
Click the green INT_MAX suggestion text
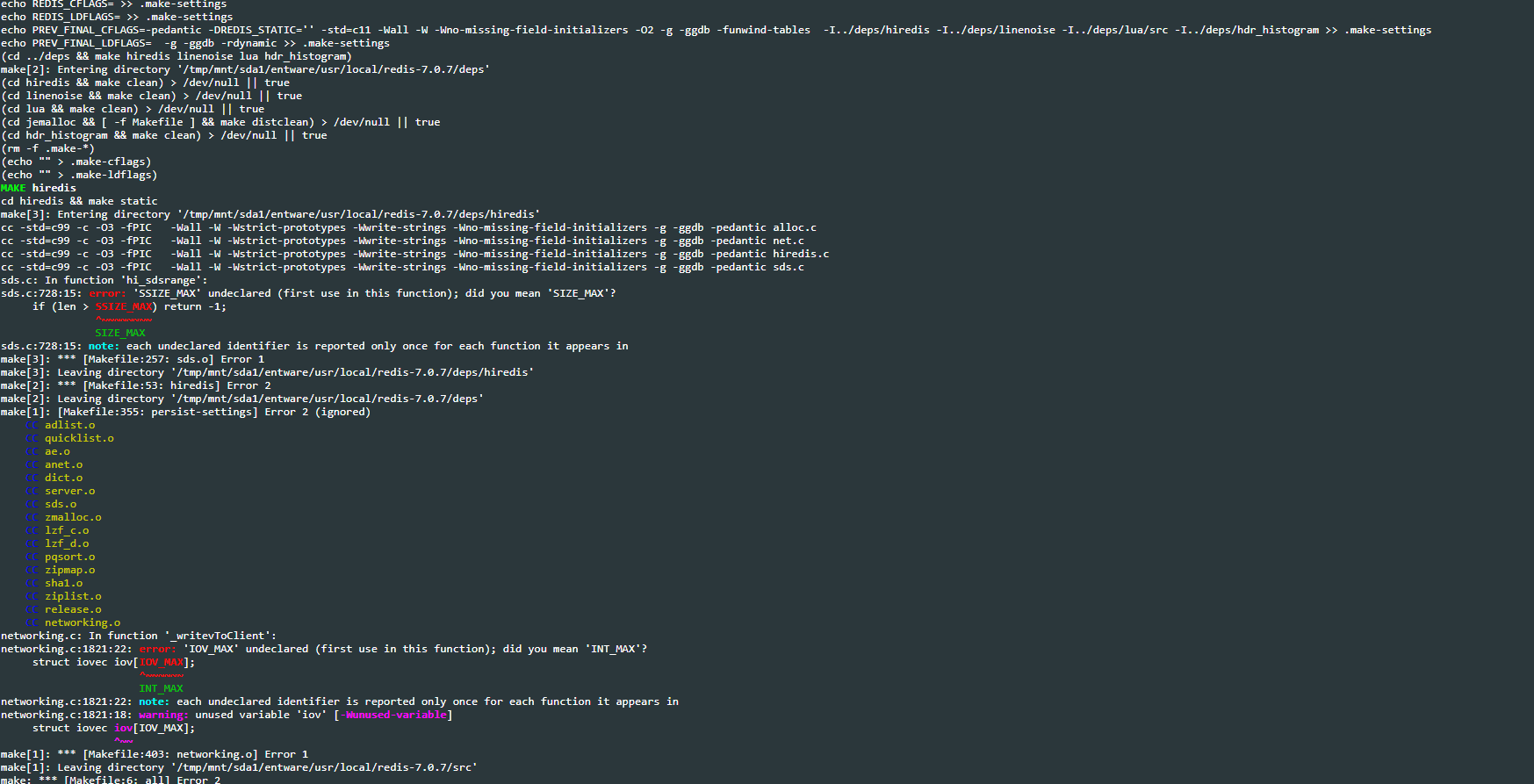(161, 688)
